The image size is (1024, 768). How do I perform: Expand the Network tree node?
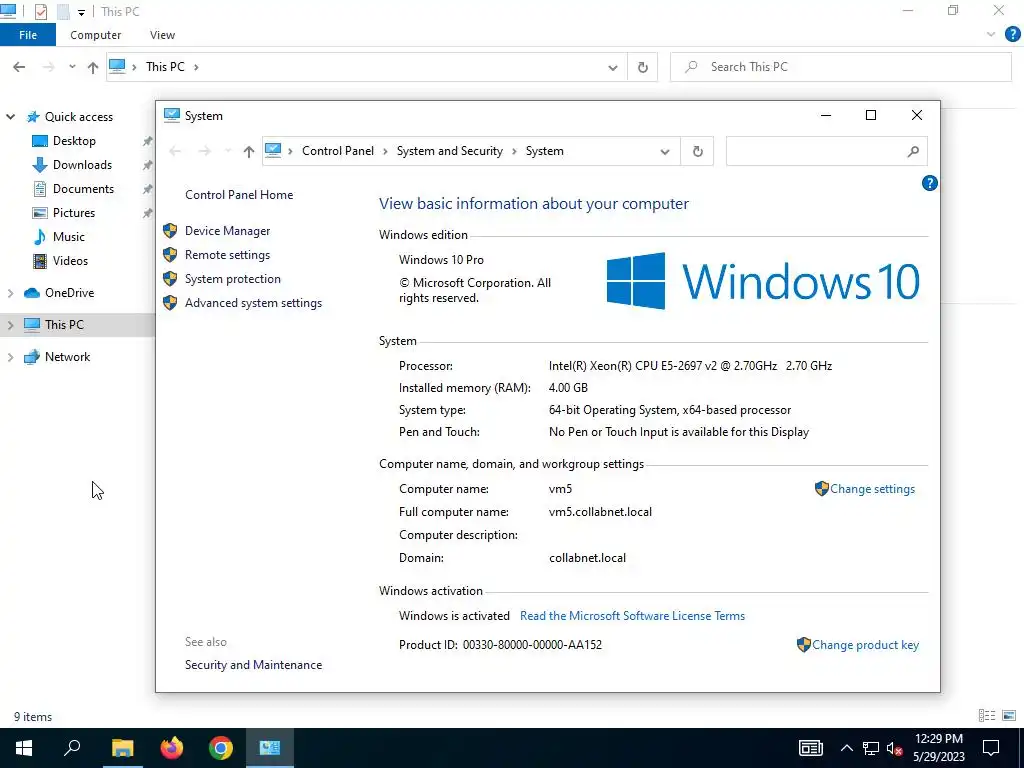click(10, 357)
